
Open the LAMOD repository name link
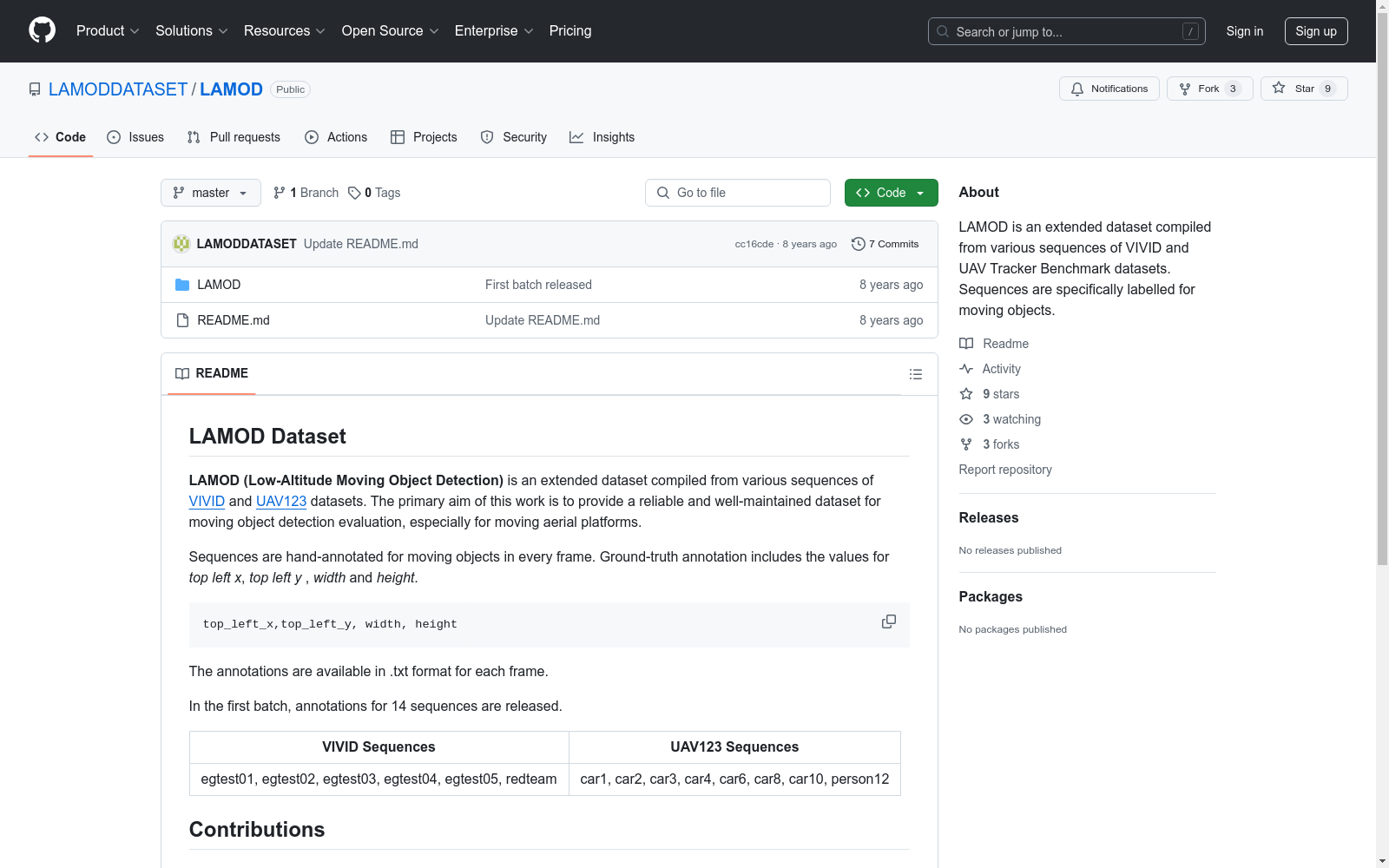(x=231, y=89)
